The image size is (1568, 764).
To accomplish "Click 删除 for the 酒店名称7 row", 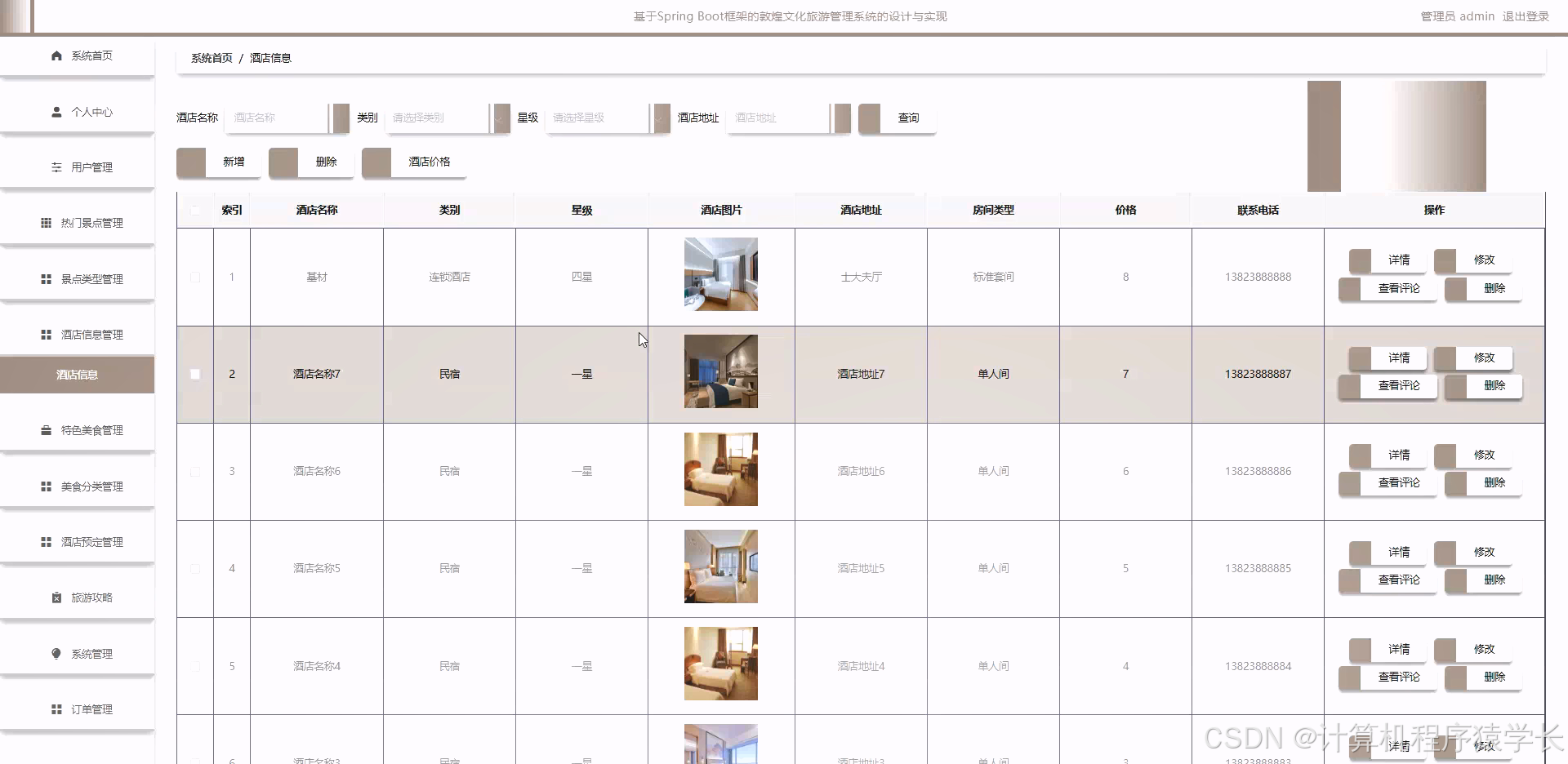I will coord(1483,385).
